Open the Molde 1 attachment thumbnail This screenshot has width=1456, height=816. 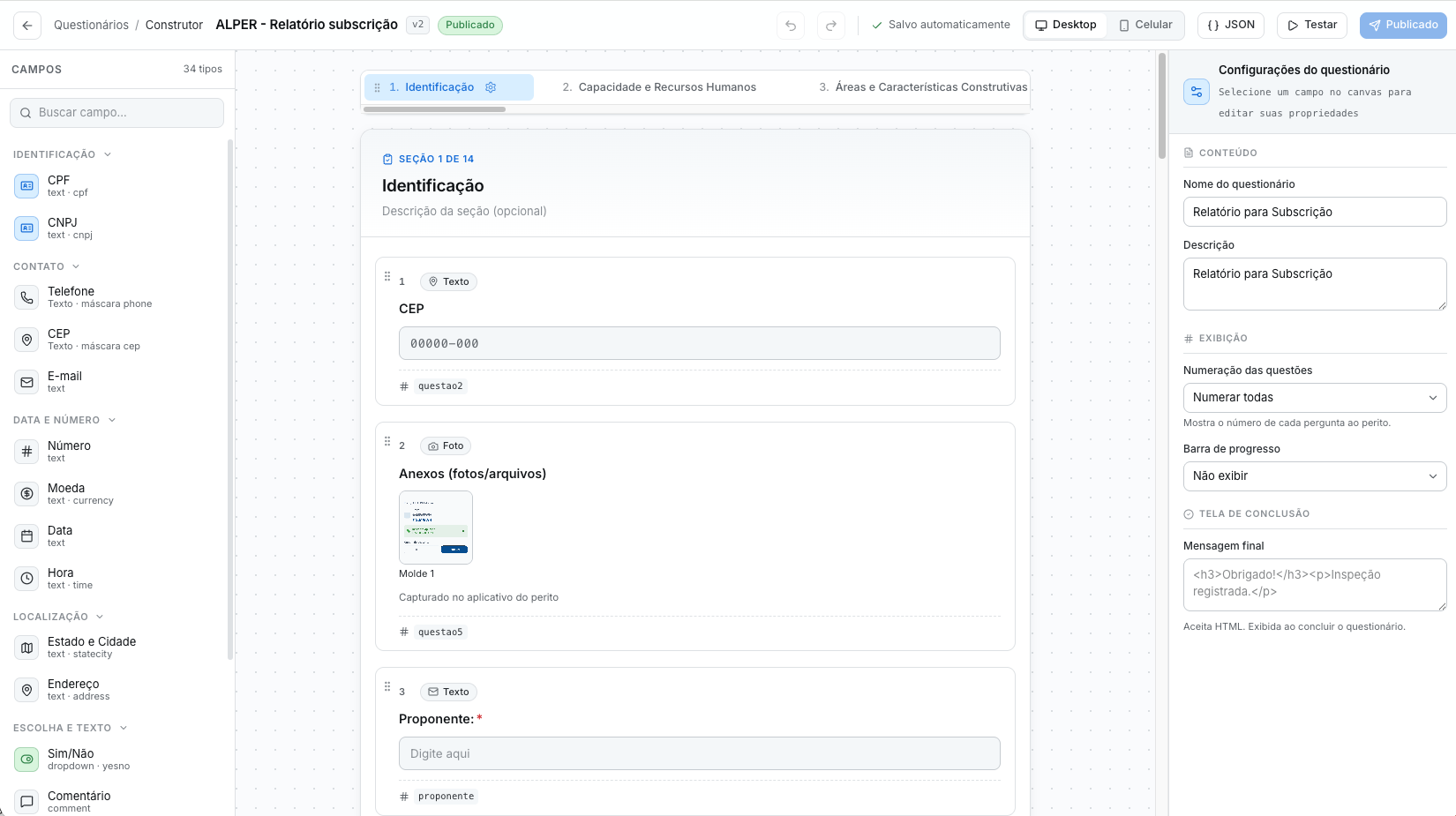click(x=436, y=528)
